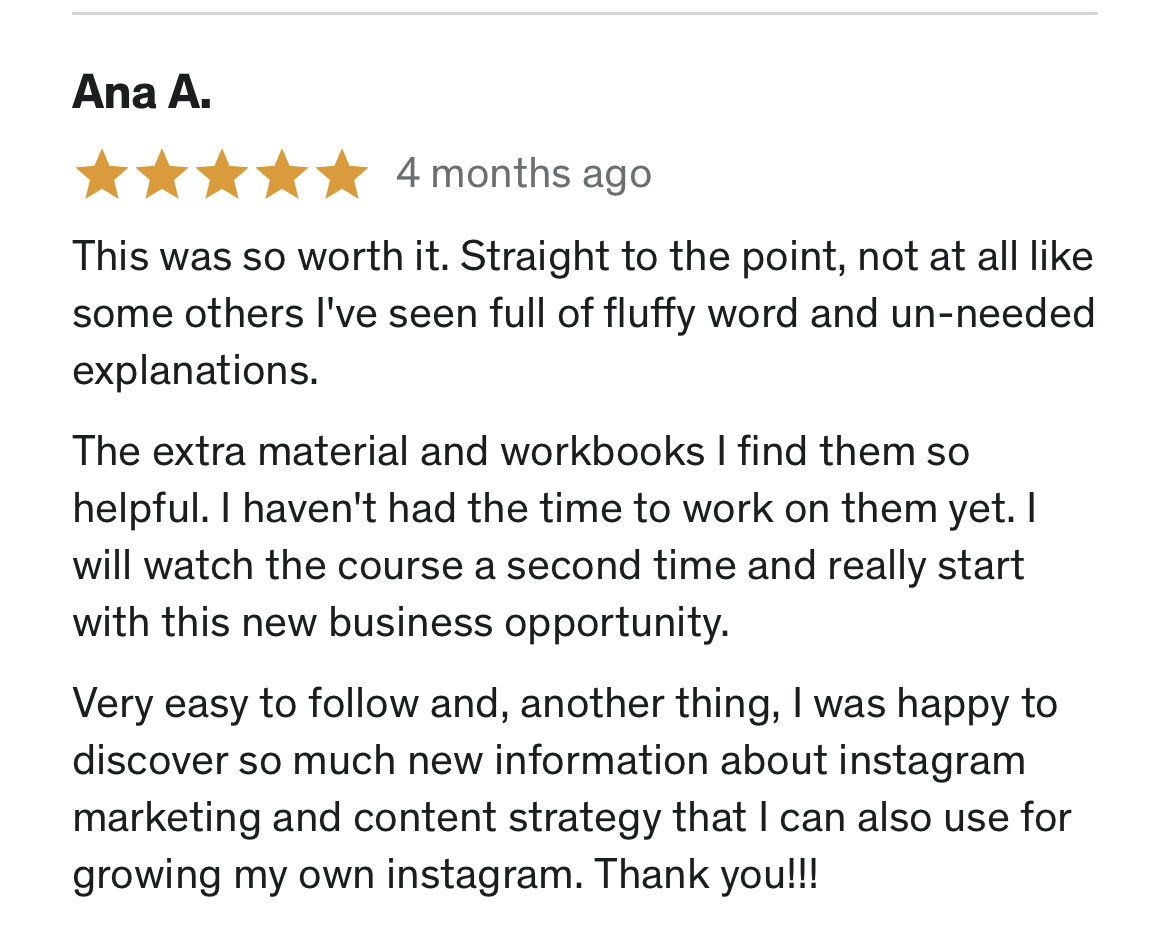Screen dimensions: 1170x928
Task: Click 'with this new business opportunity.' line
Action: (401, 624)
